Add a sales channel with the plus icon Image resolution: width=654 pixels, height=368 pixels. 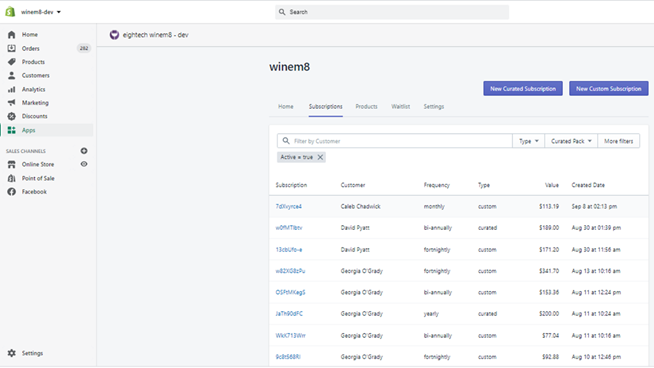(84, 151)
